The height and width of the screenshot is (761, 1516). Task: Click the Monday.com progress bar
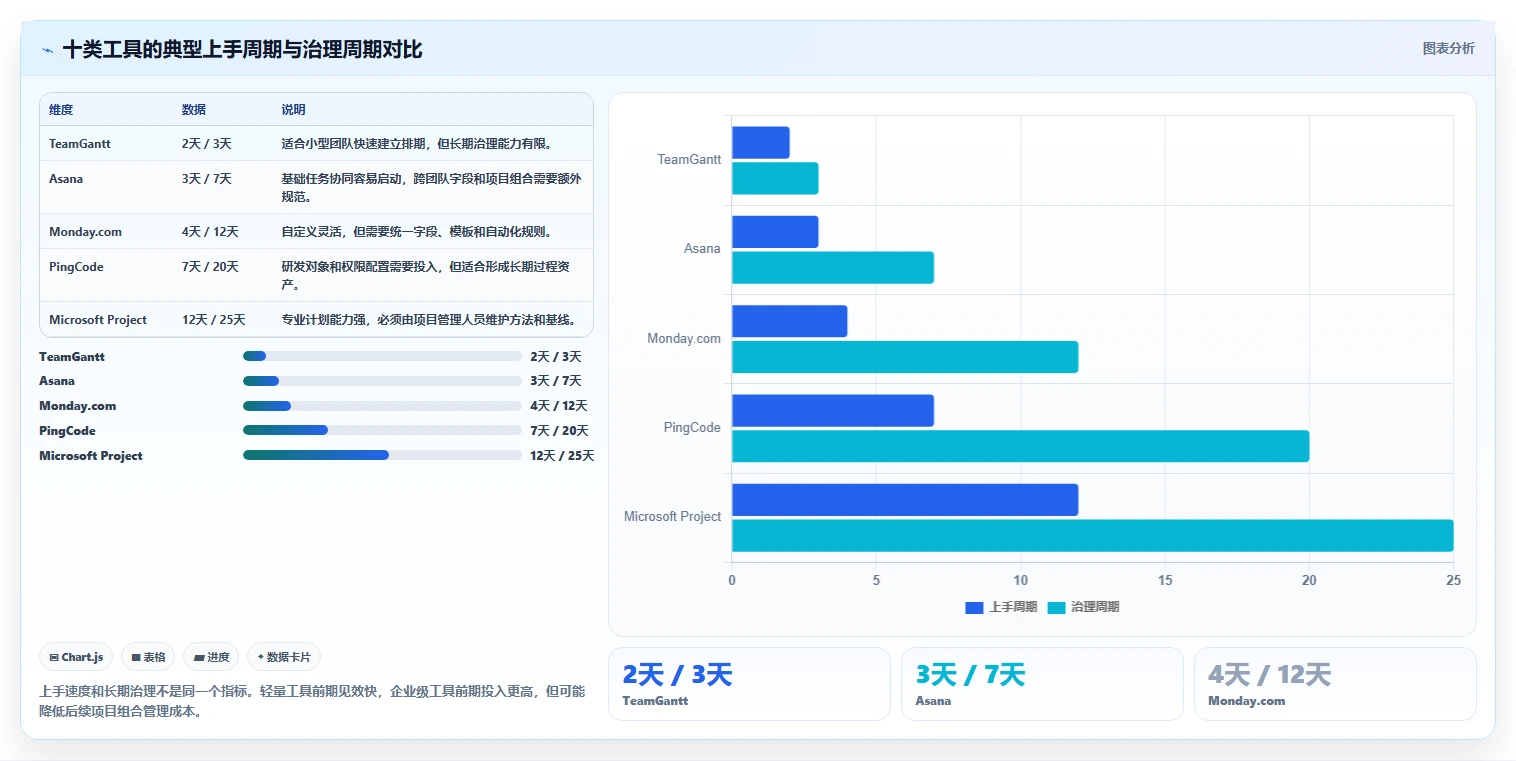(382, 406)
